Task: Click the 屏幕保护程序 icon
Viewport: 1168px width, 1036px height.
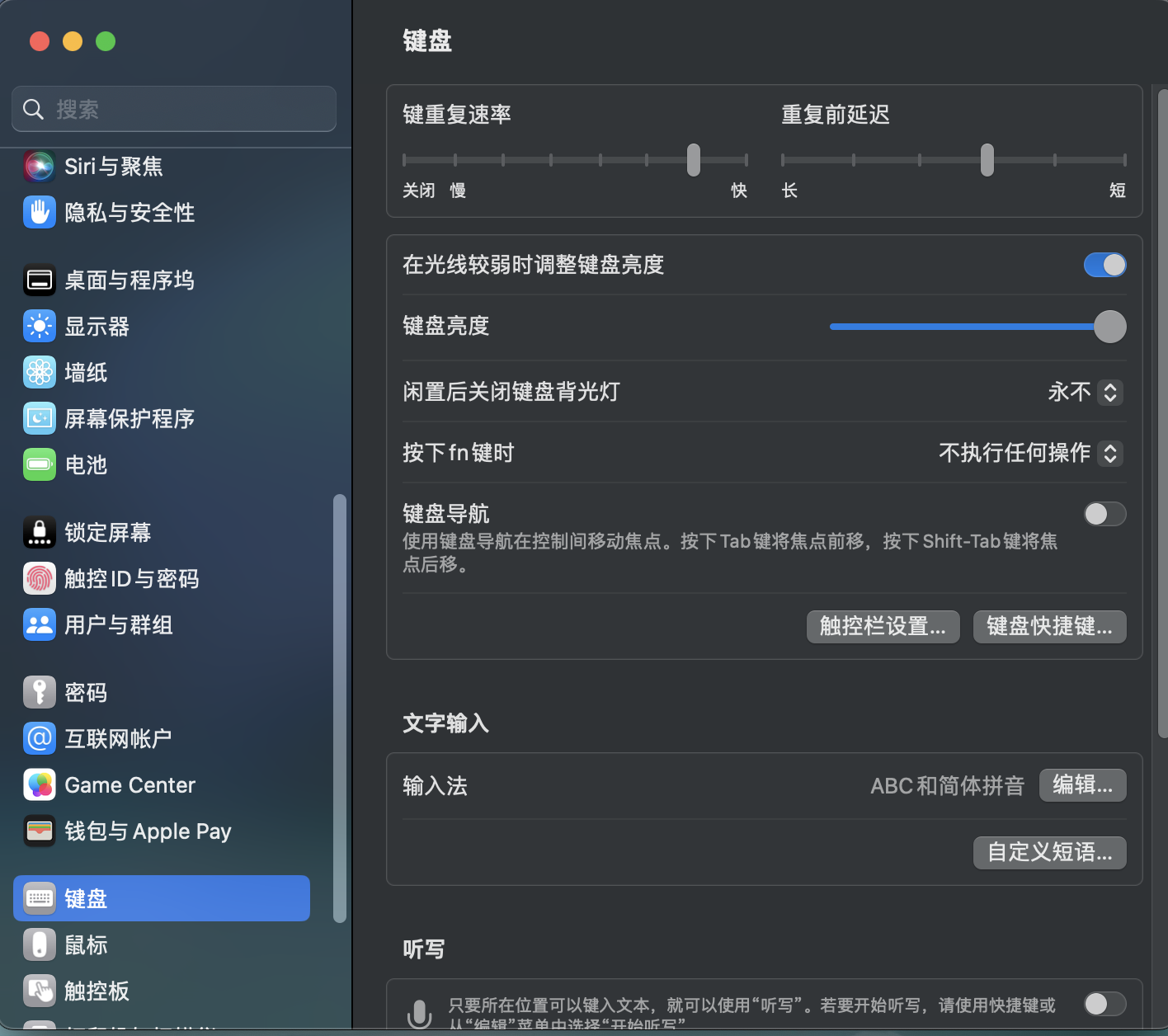Action: point(39,419)
